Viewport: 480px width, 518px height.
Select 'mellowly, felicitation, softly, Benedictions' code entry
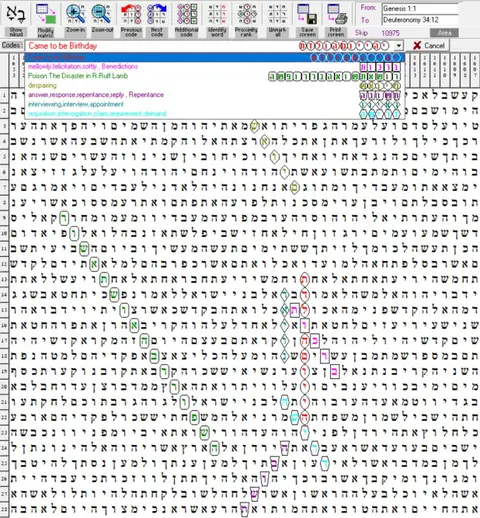(215, 67)
